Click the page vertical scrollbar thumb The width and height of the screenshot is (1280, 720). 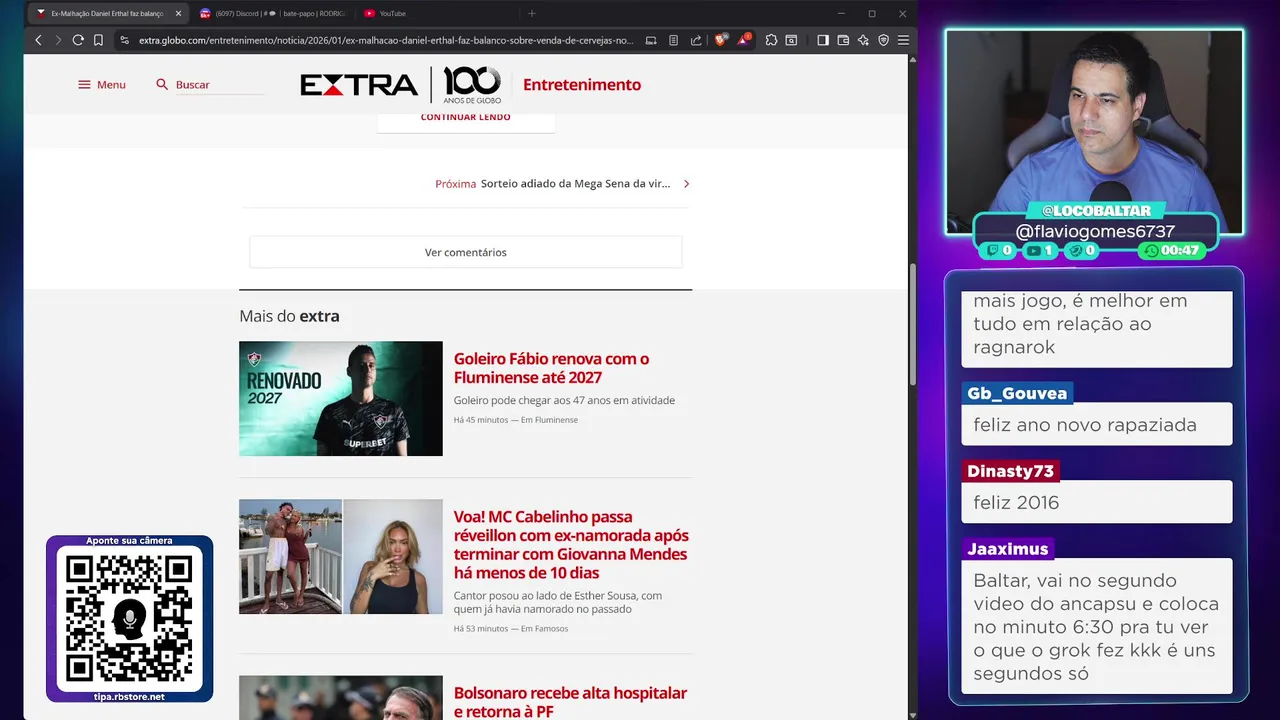pos(912,325)
